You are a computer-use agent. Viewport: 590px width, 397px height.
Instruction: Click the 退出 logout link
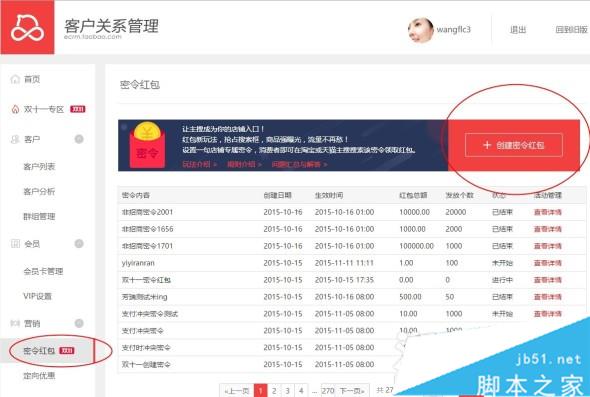pos(518,29)
